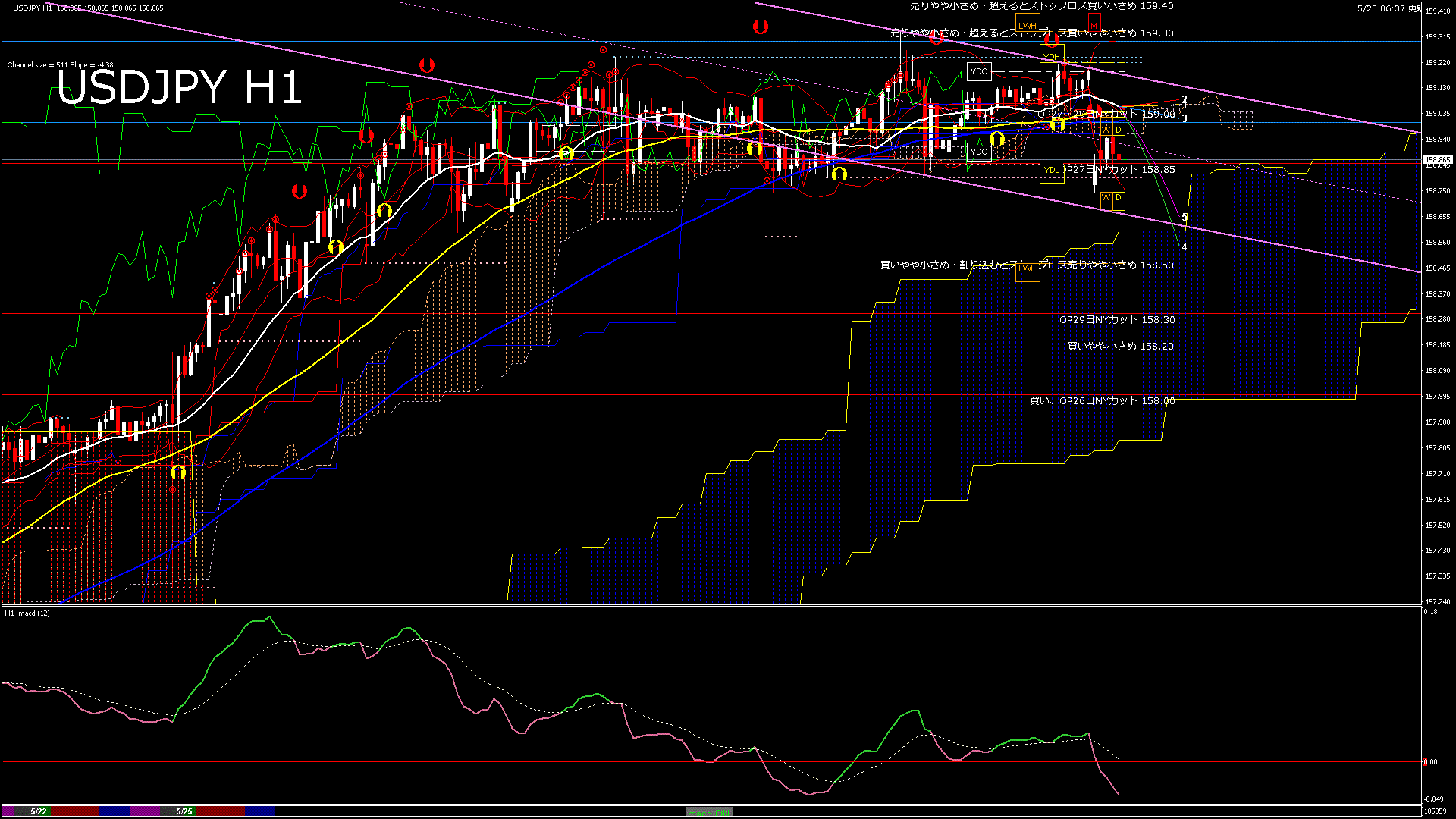Click the 105959 value in bottom-right corner
Image resolution: width=1456 pixels, height=819 pixels.
click(x=1435, y=811)
